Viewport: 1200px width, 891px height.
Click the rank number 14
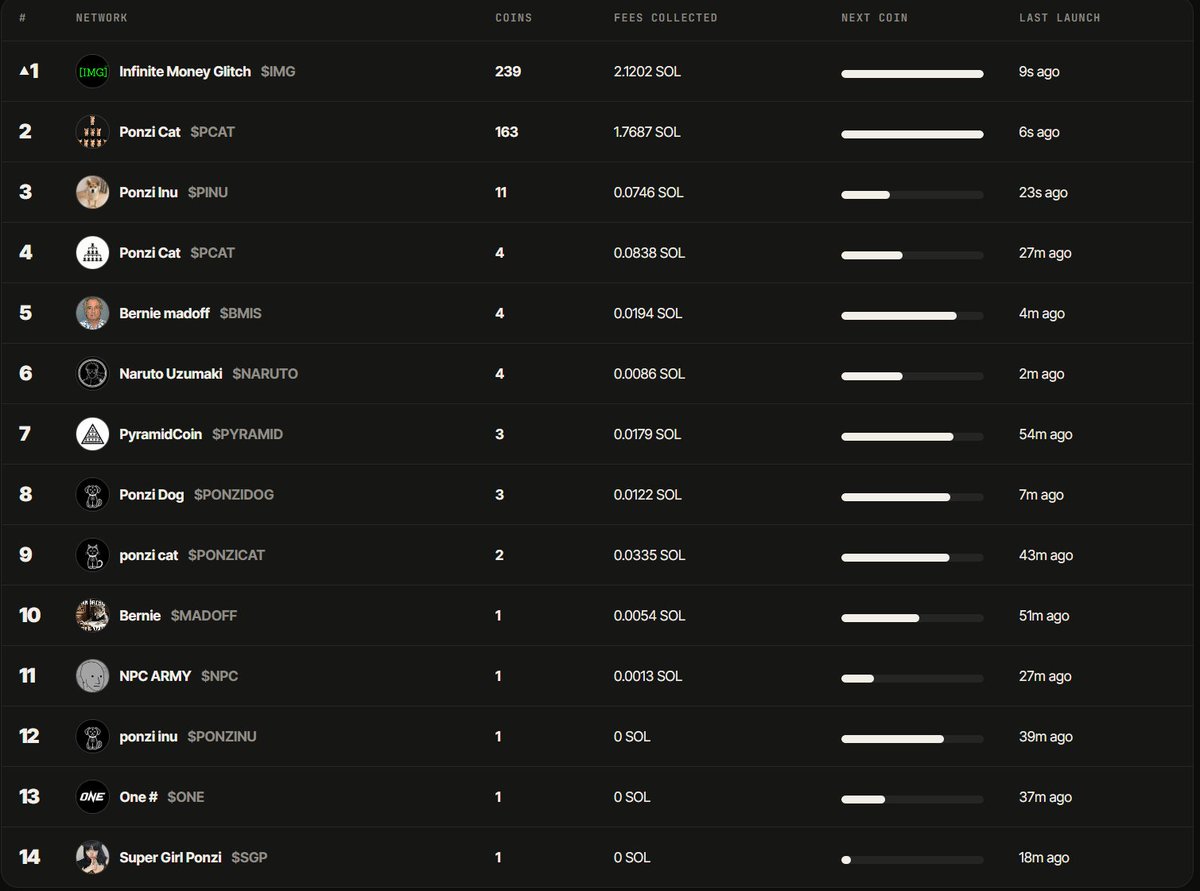pos(30,857)
